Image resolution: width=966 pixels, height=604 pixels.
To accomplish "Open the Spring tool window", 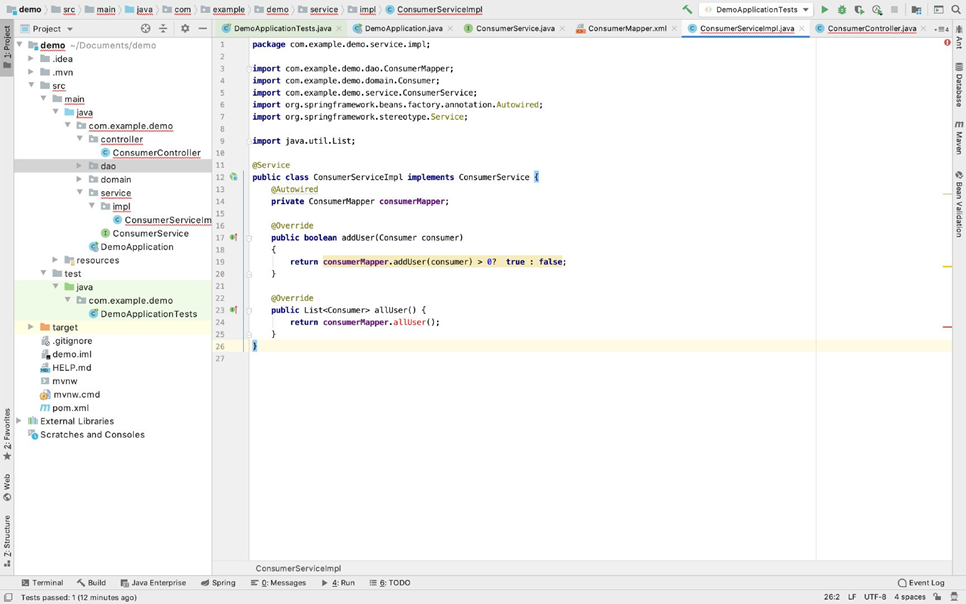I will point(218,582).
